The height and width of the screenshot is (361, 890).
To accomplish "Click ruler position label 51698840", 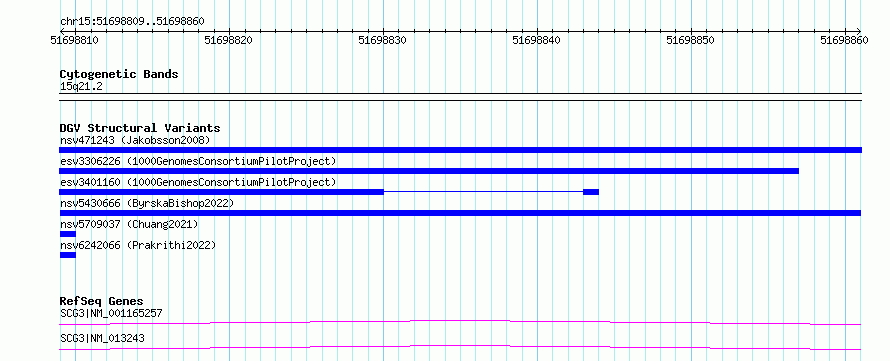I will click(536, 40).
